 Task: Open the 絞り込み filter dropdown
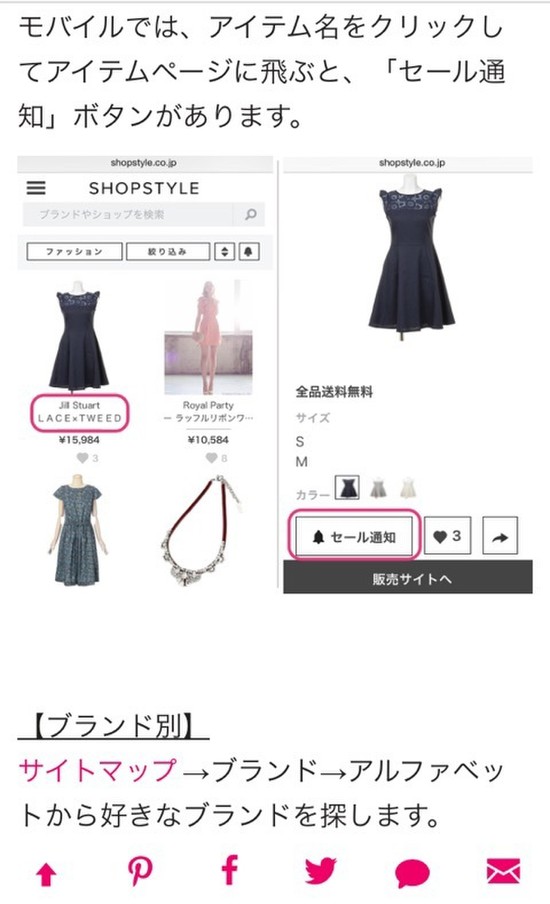[x=168, y=251]
